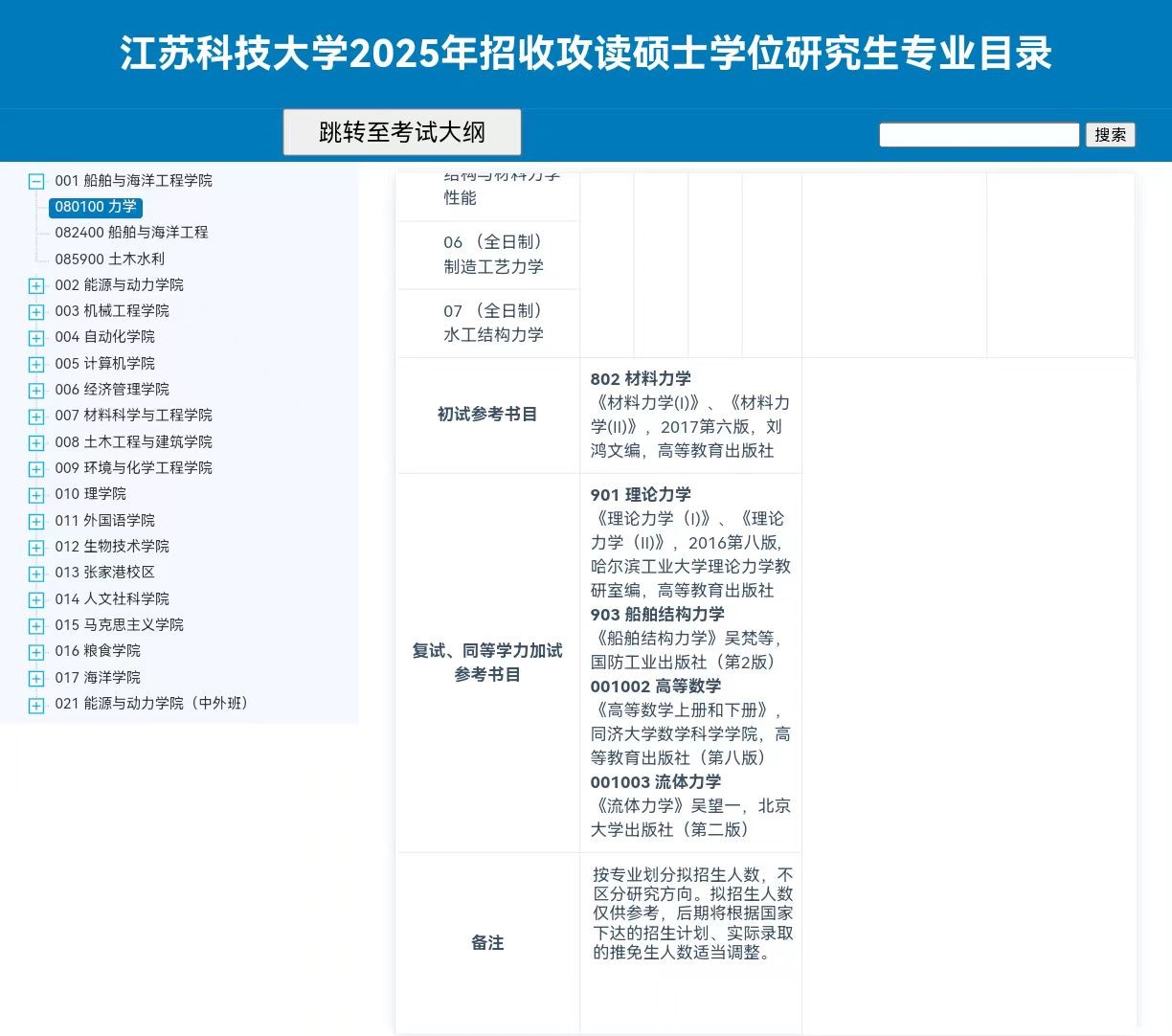Select 012 生物技术学院 label
1172x1036 pixels.
tap(112, 546)
